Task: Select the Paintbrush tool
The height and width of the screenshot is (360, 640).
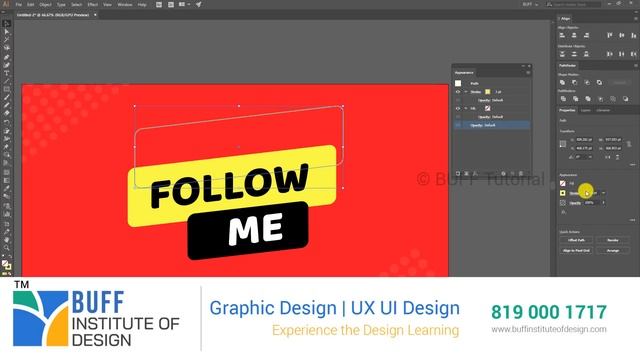Action: tap(7, 98)
